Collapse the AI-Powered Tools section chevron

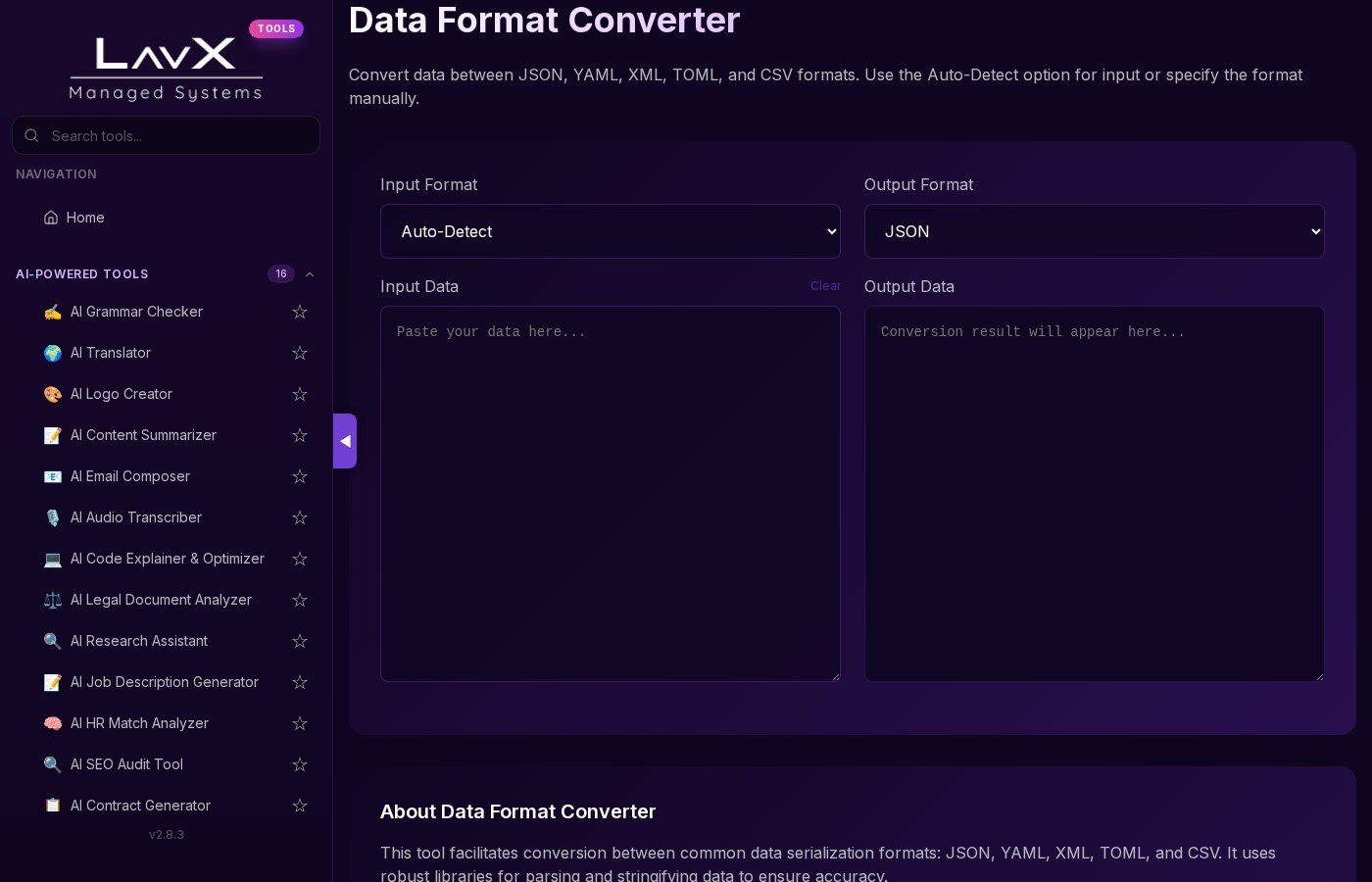pos(310,274)
